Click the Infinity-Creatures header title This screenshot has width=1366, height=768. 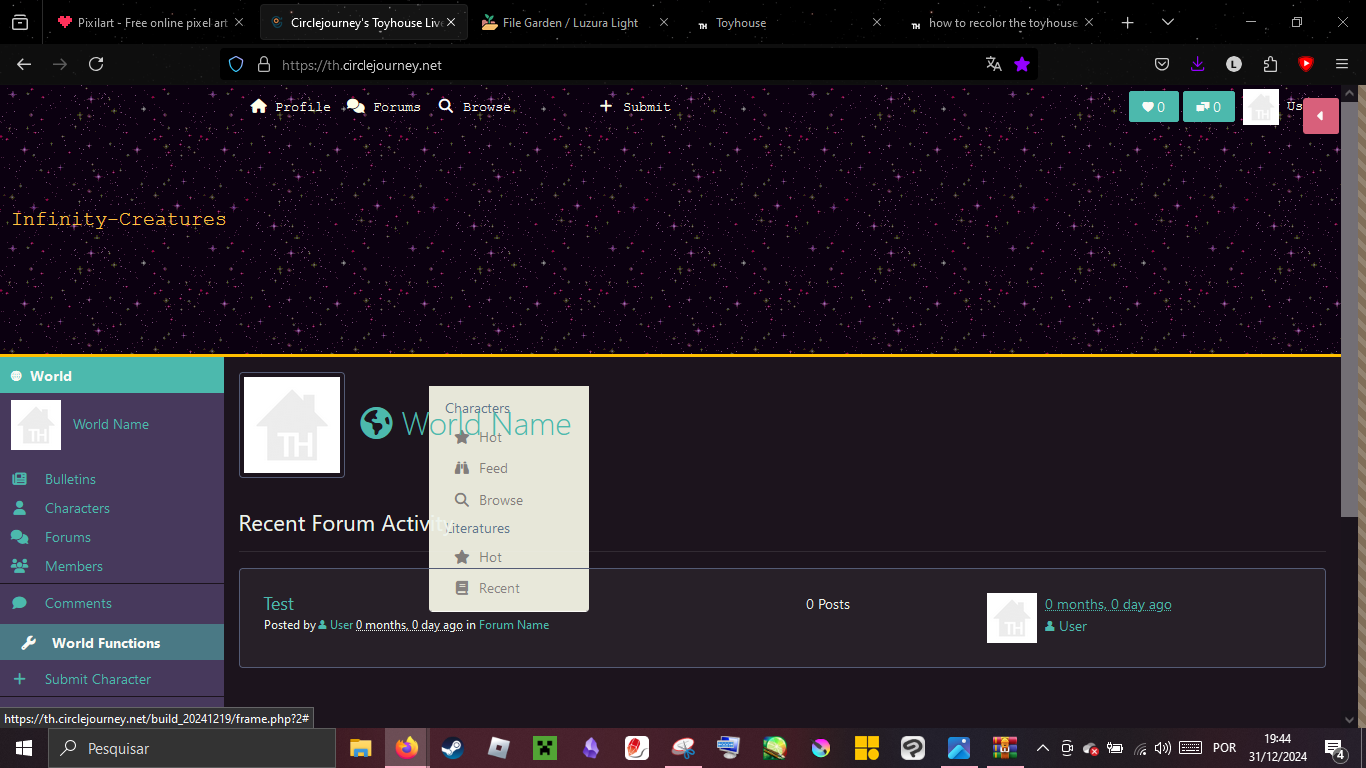[x=119, y=219]
